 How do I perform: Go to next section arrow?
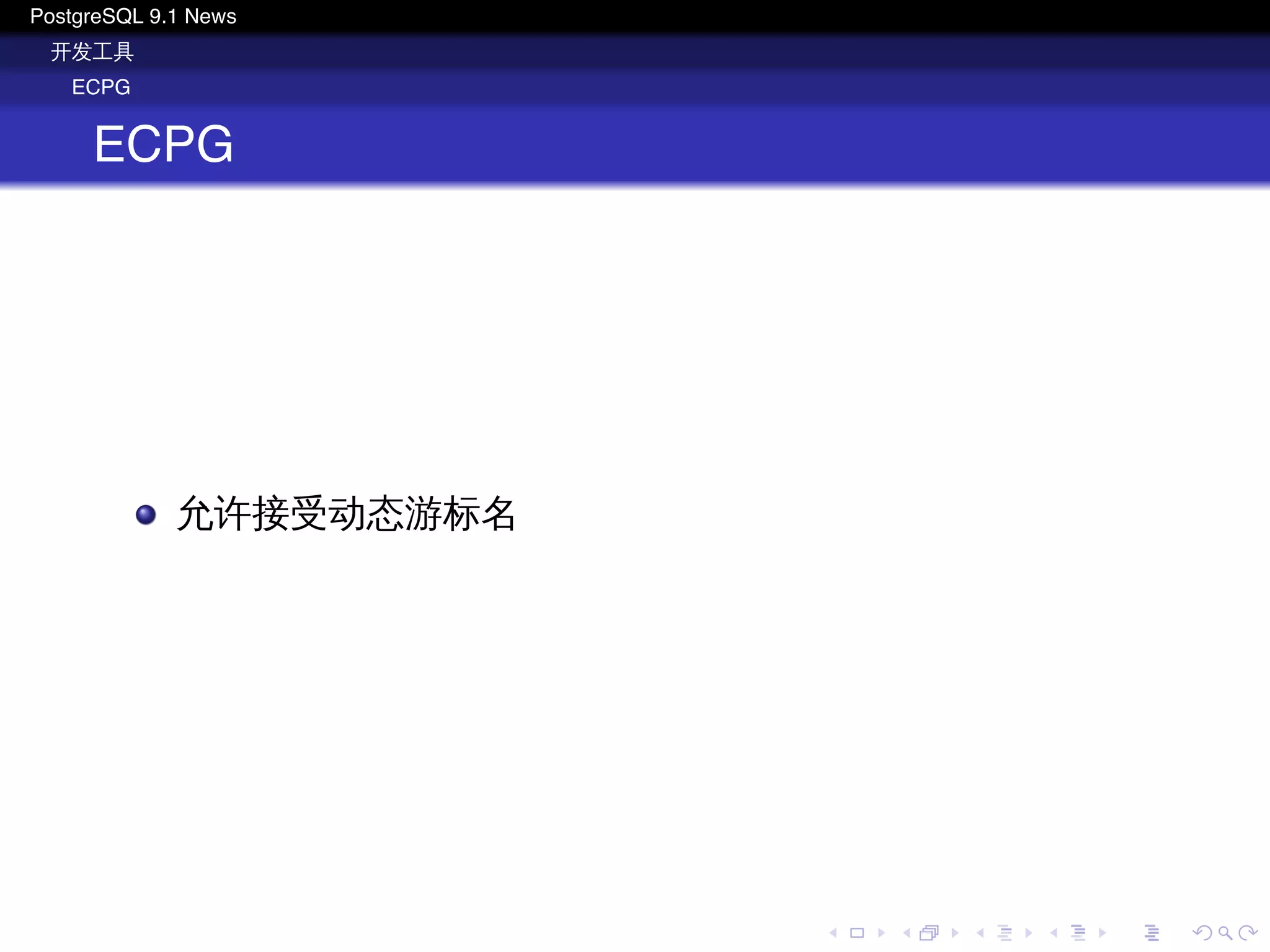(x=1103, y=932)
